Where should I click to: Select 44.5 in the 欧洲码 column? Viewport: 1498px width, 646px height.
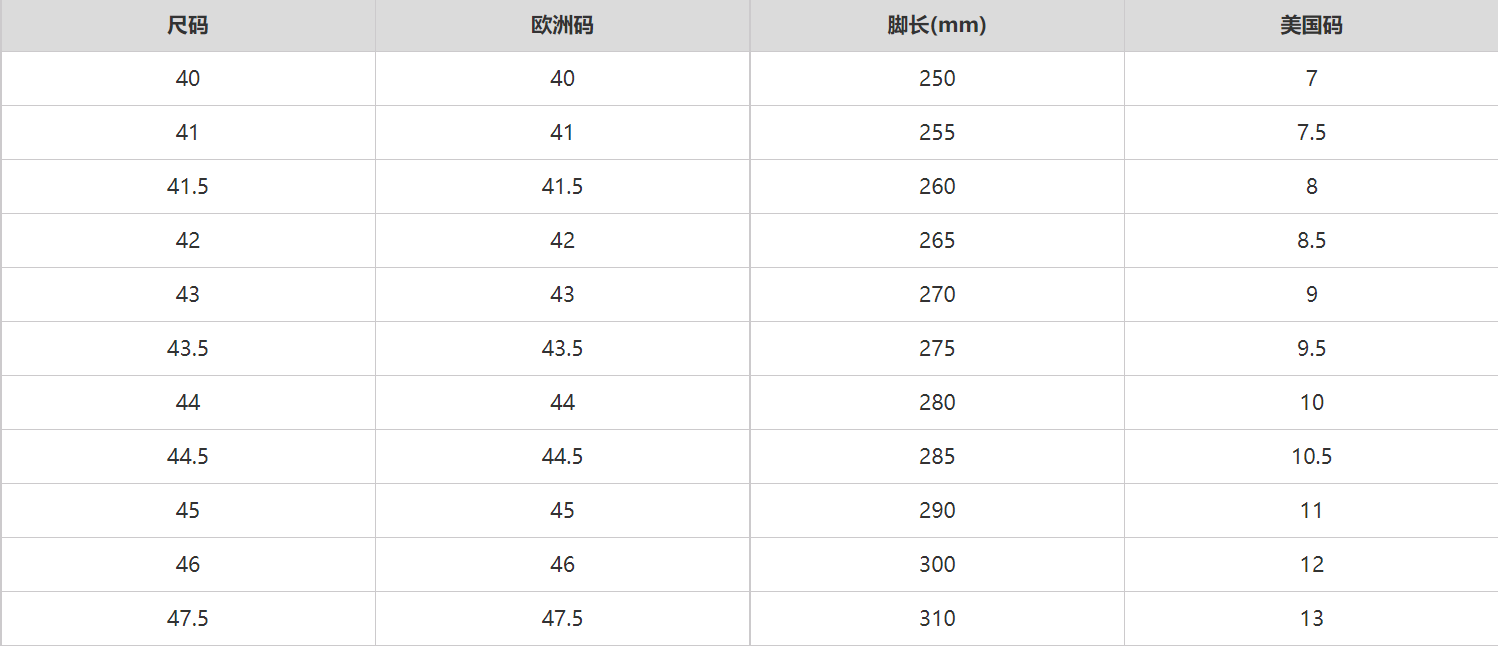[562, 457]
